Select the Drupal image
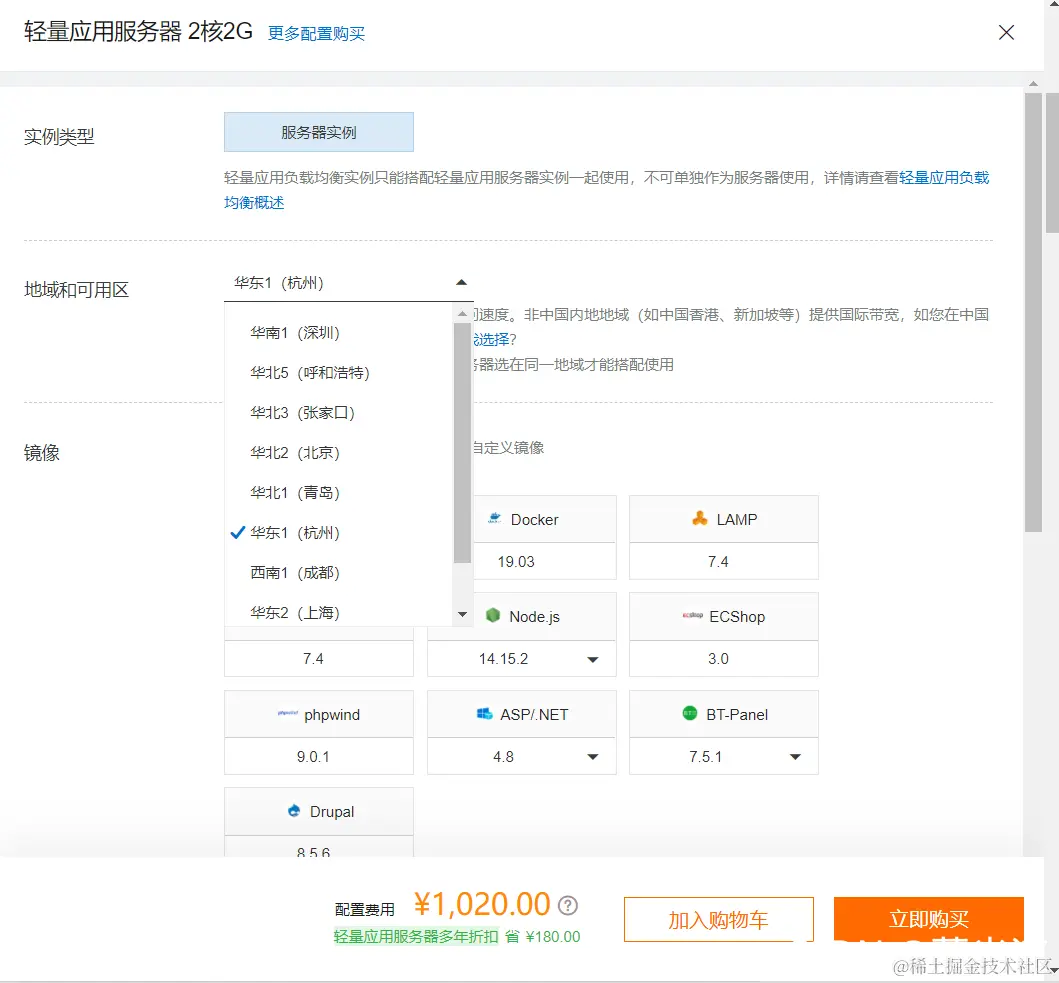This screenshot has height=983, width=1059. click(x=318, y=811)
